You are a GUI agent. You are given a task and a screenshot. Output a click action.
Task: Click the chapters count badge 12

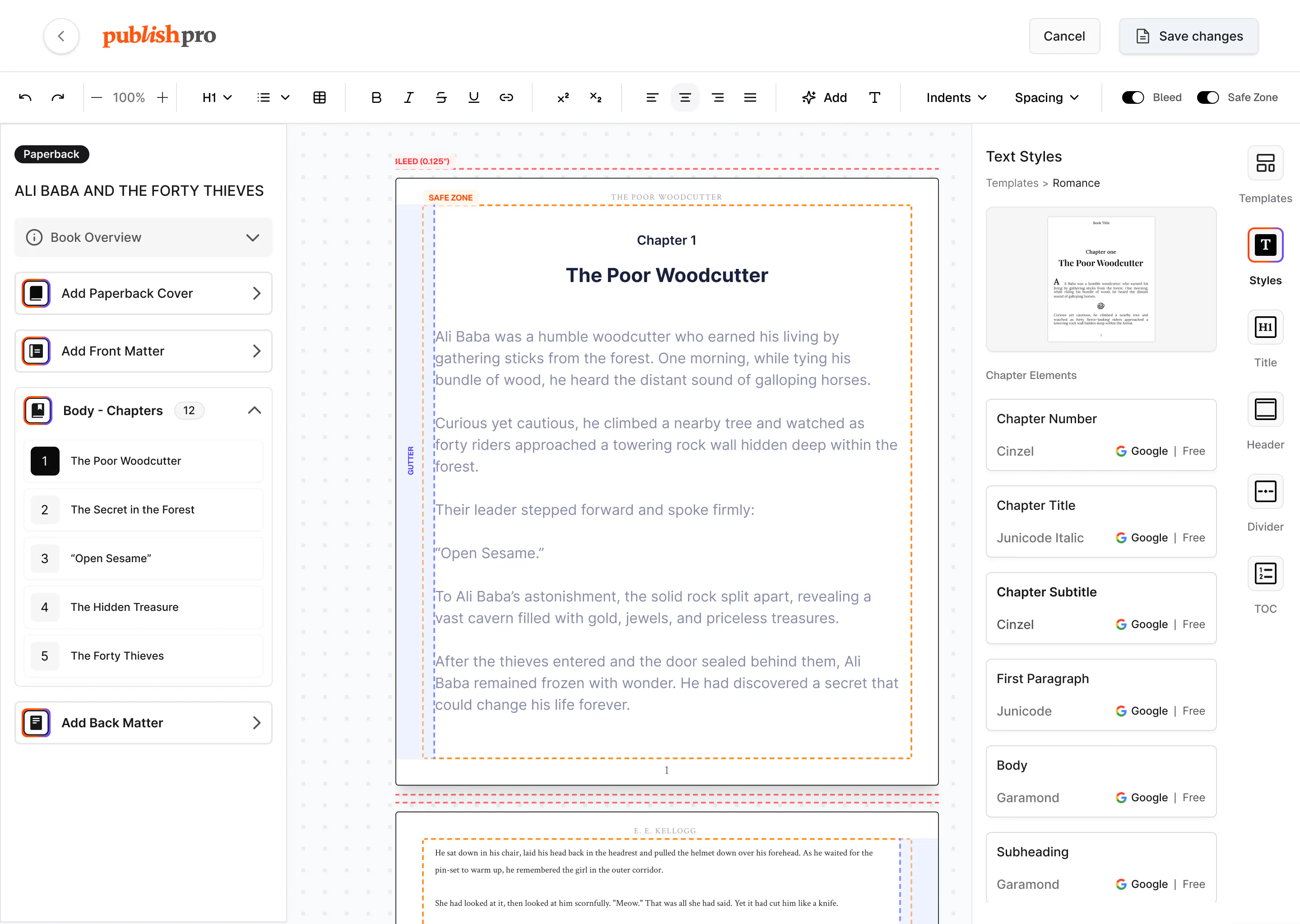(189, 410)
